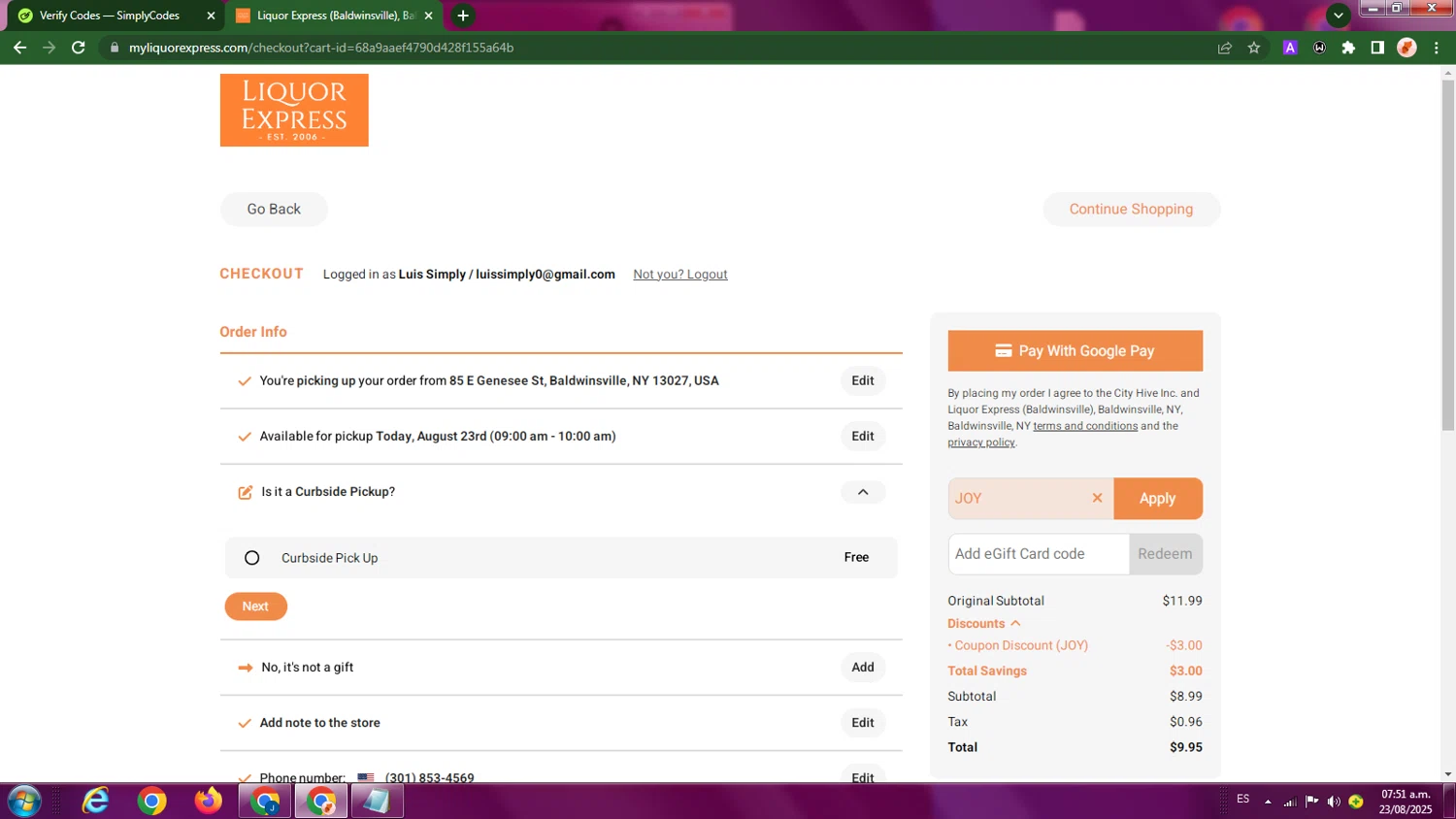The height and width of the screenshot is (819, 1456).
Task: Click the Add eGift Card code field
Action: point(1039,554)
